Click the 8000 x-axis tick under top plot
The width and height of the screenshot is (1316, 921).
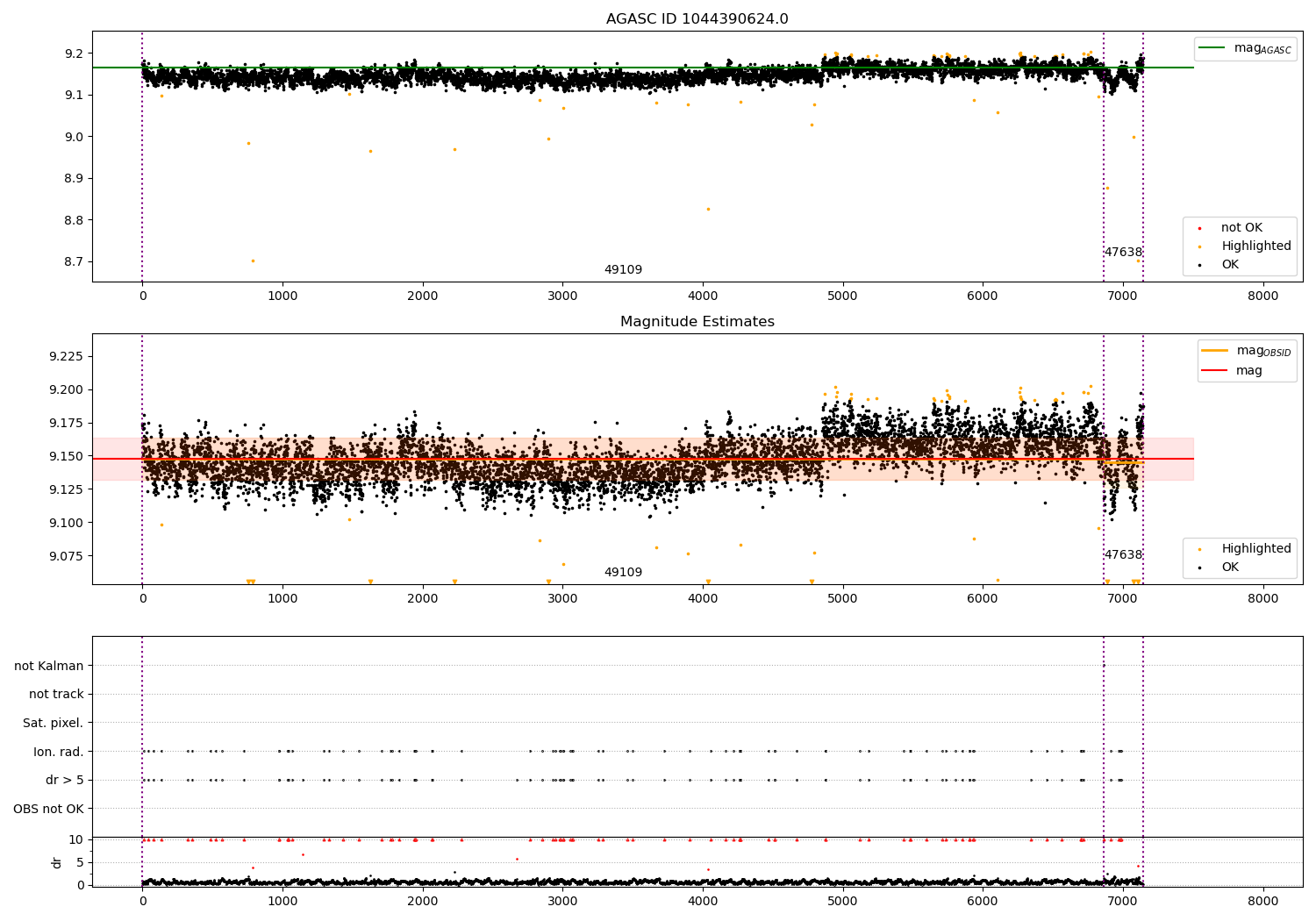point(1263,296)
